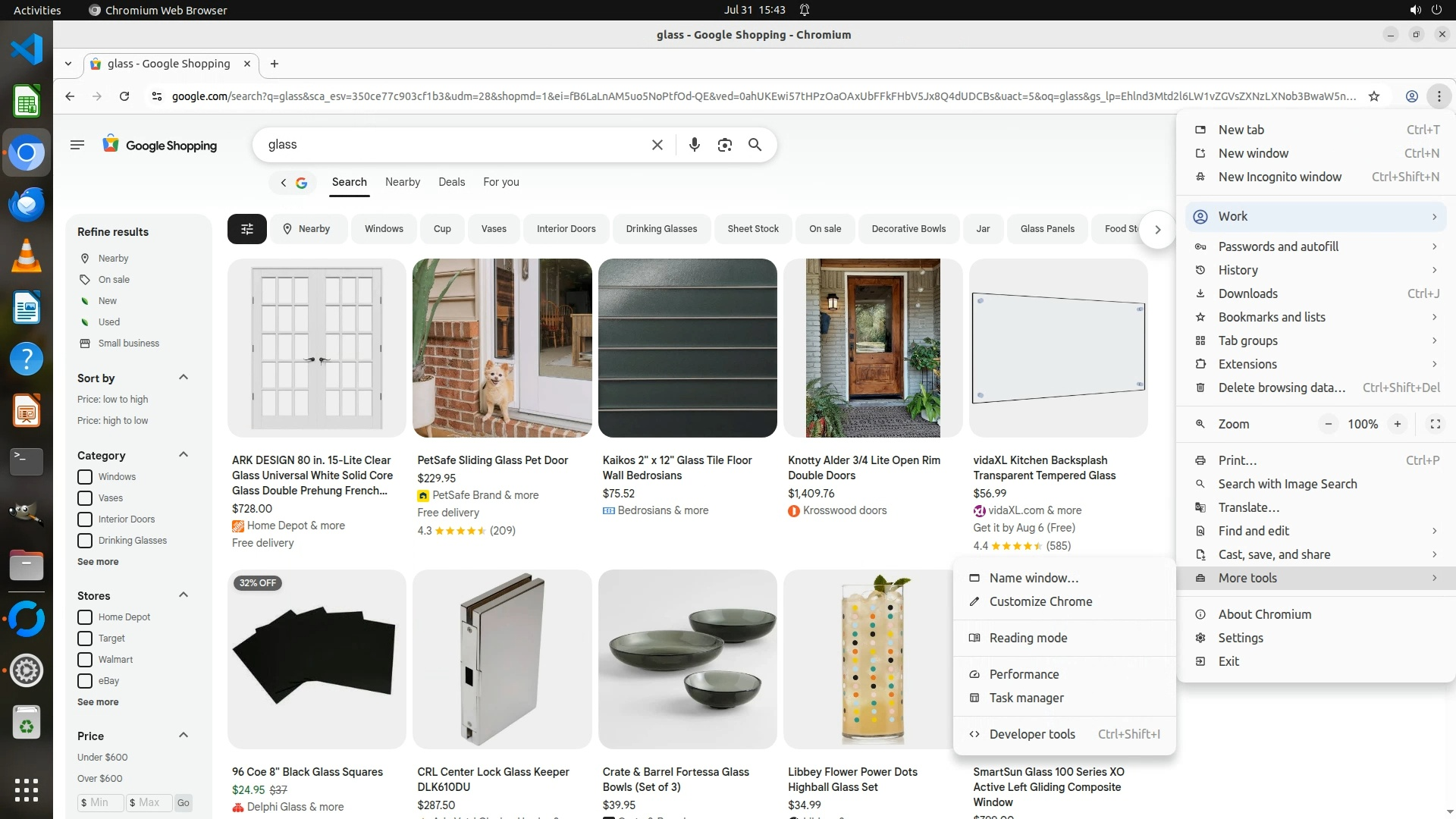1456x819 pixels.
Task: Click See more under Category
Action: tap(98, 562)
